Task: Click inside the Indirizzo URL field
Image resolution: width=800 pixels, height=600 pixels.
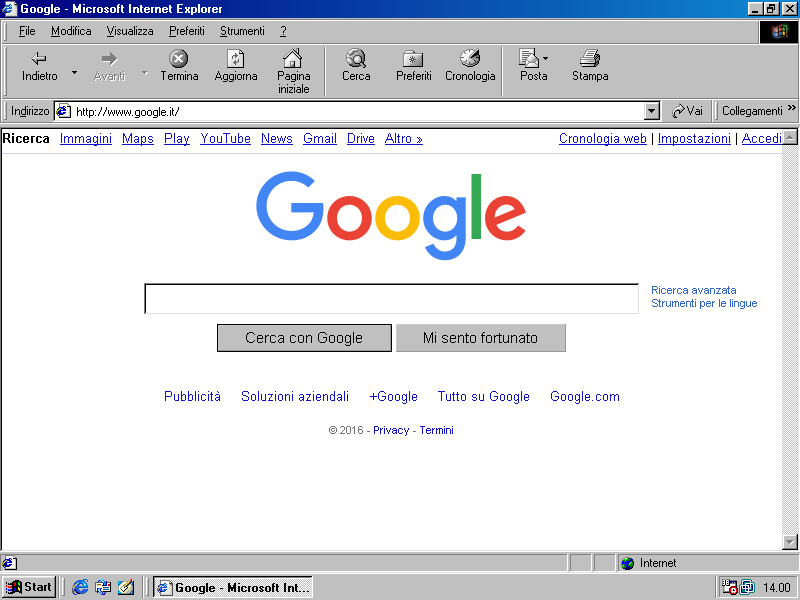Action: pos(357,111)
